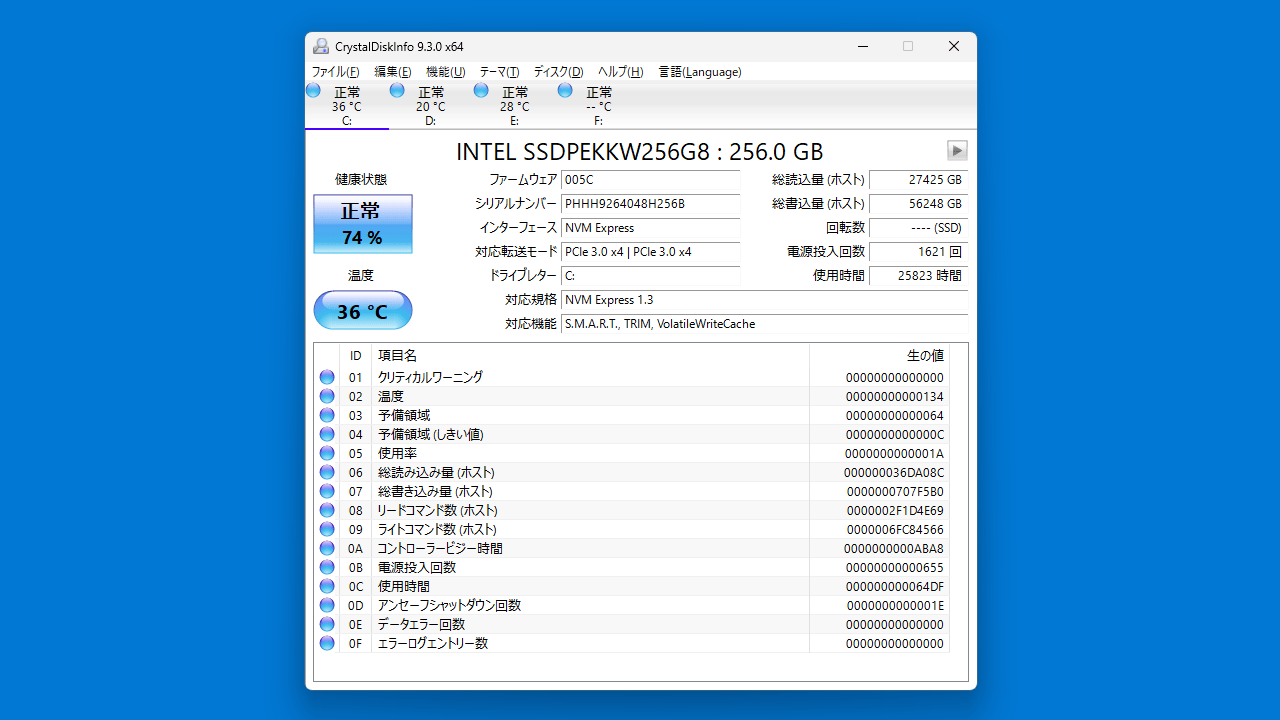Click raw value 0000000000000C

894,435
